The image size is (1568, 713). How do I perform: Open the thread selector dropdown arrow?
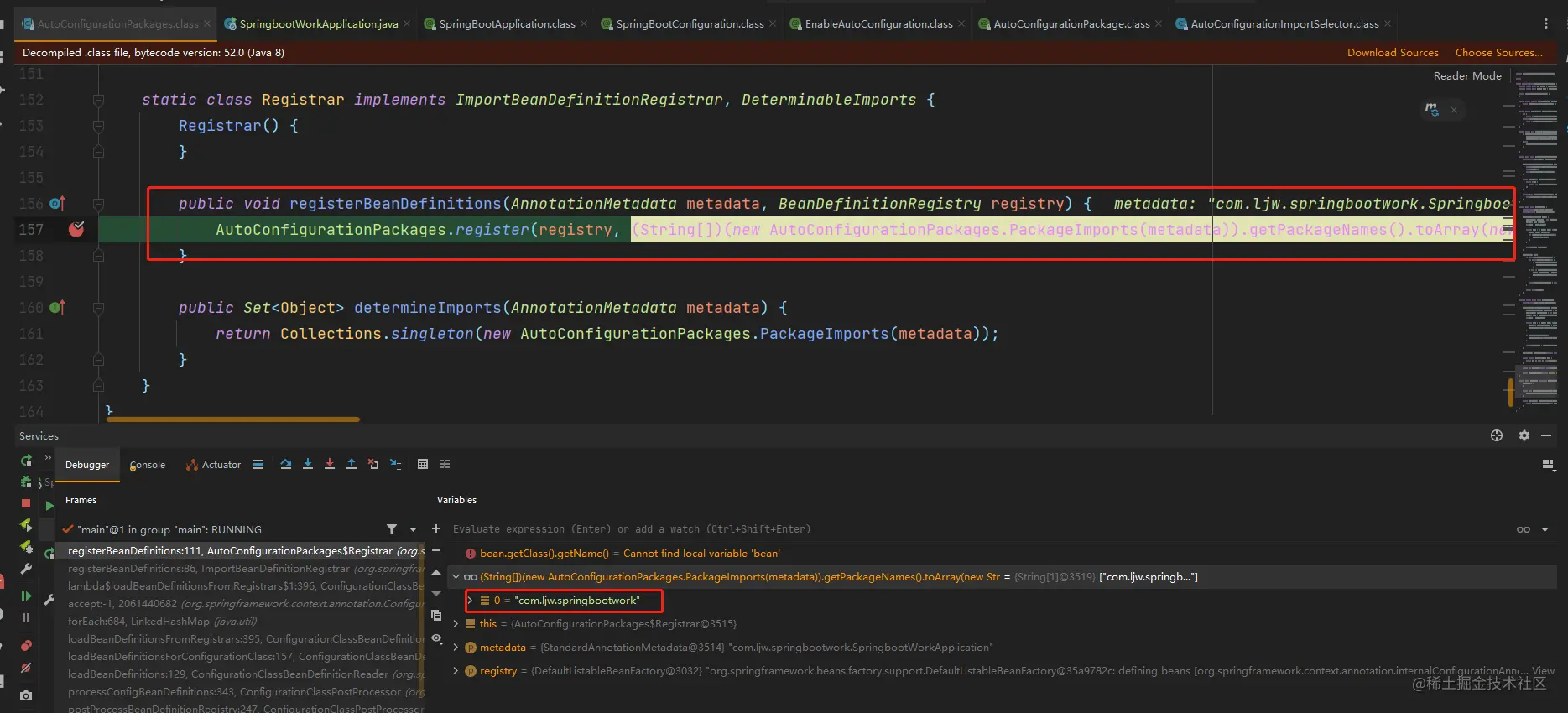click(413, 529)
